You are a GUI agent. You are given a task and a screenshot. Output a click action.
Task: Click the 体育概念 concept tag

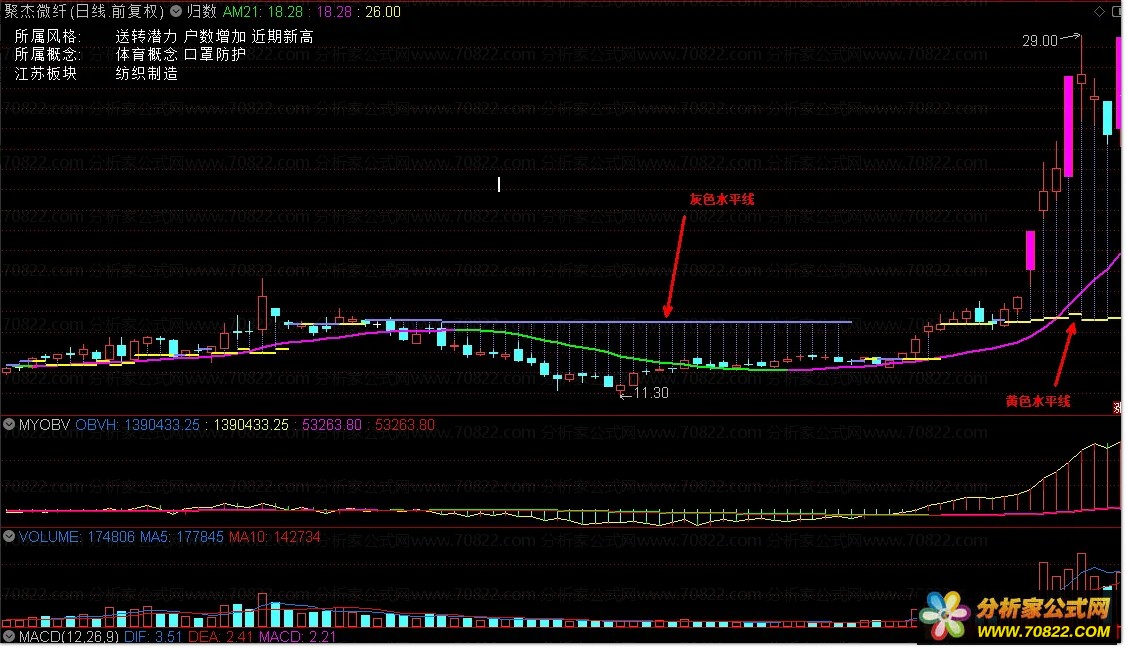(x=146, y=55)
